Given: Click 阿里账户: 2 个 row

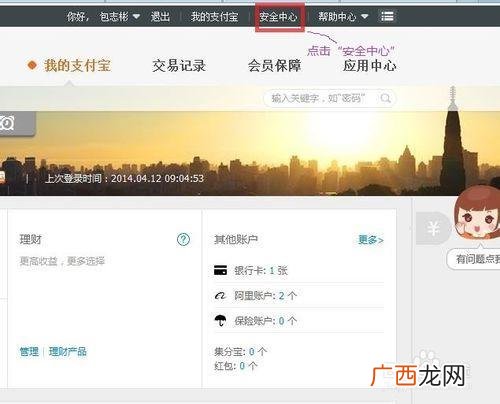Looking at the screenshot, I should tap(299, 295).
